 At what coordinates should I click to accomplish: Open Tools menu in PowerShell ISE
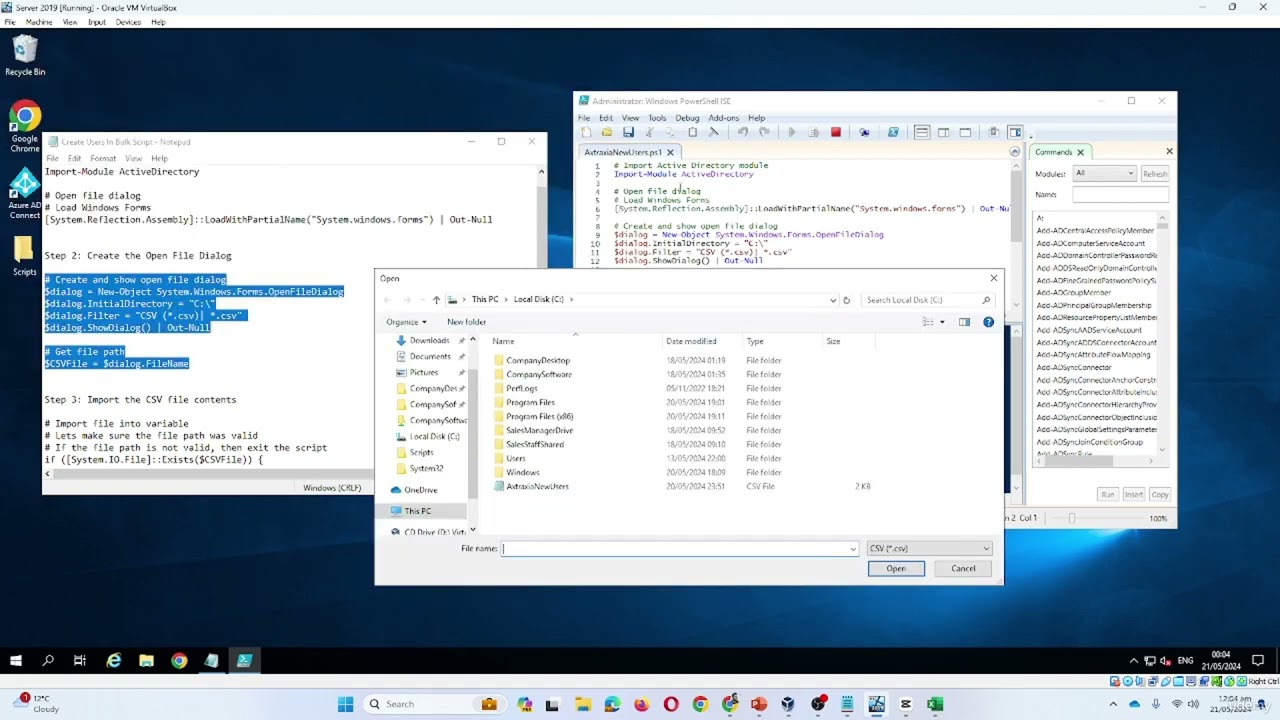pyautogui.click(x=656, y=118)
